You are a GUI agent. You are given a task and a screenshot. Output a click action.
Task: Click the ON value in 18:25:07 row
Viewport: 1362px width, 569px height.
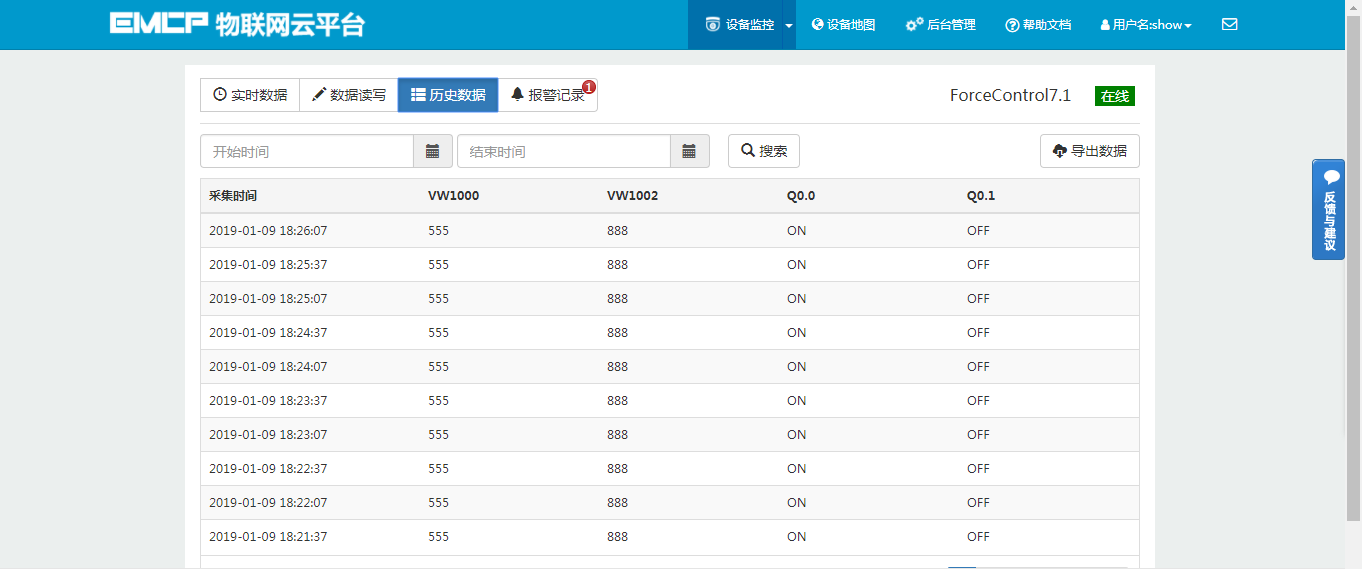(796, 298)
